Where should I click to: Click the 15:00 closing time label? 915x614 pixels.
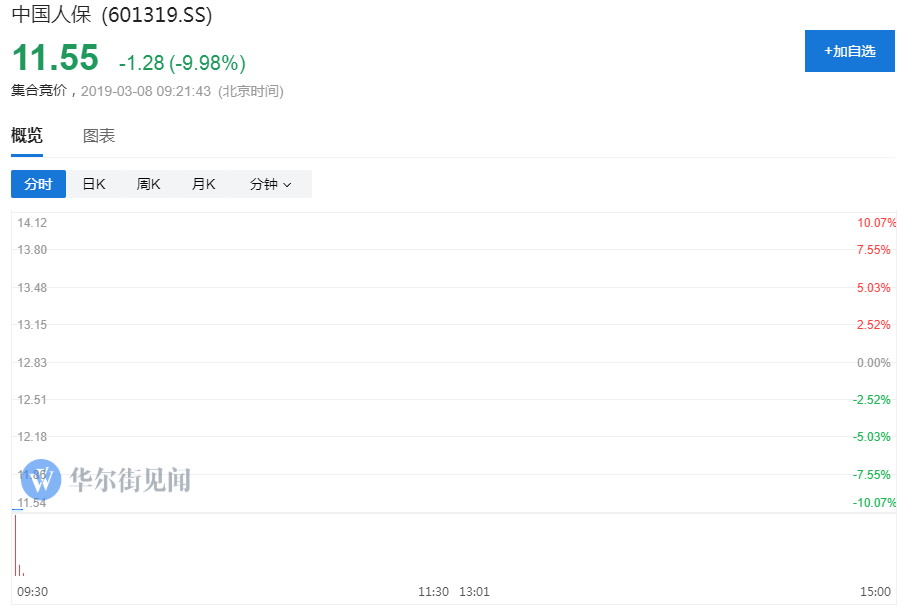pyautogui.click(x=875, y=592)
